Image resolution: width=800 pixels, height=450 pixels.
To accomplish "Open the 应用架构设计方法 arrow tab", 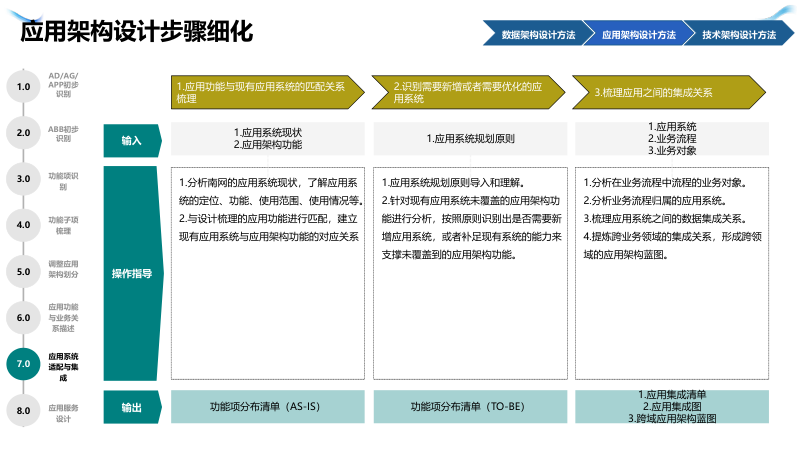I will tap(638, 34).
